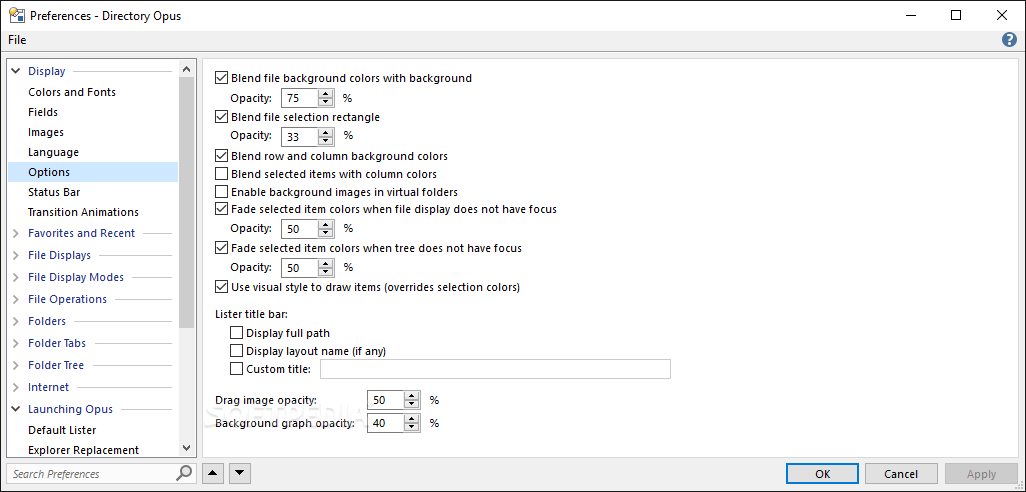Select the Status Bar page
This screenshot has width=1026, height=492.
point(54,192)
